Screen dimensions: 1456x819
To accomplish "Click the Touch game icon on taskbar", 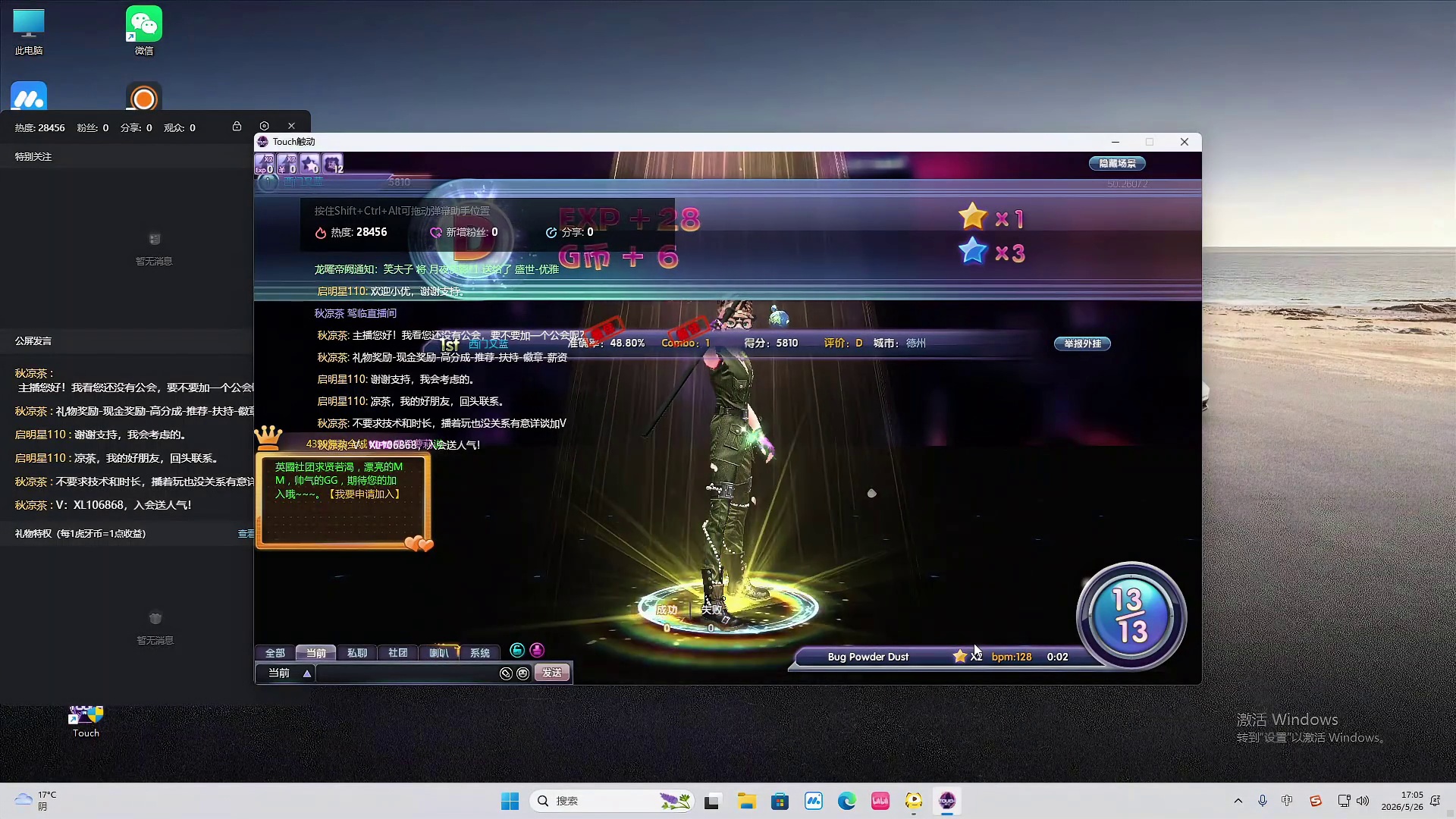I will [x=947, y=801].
